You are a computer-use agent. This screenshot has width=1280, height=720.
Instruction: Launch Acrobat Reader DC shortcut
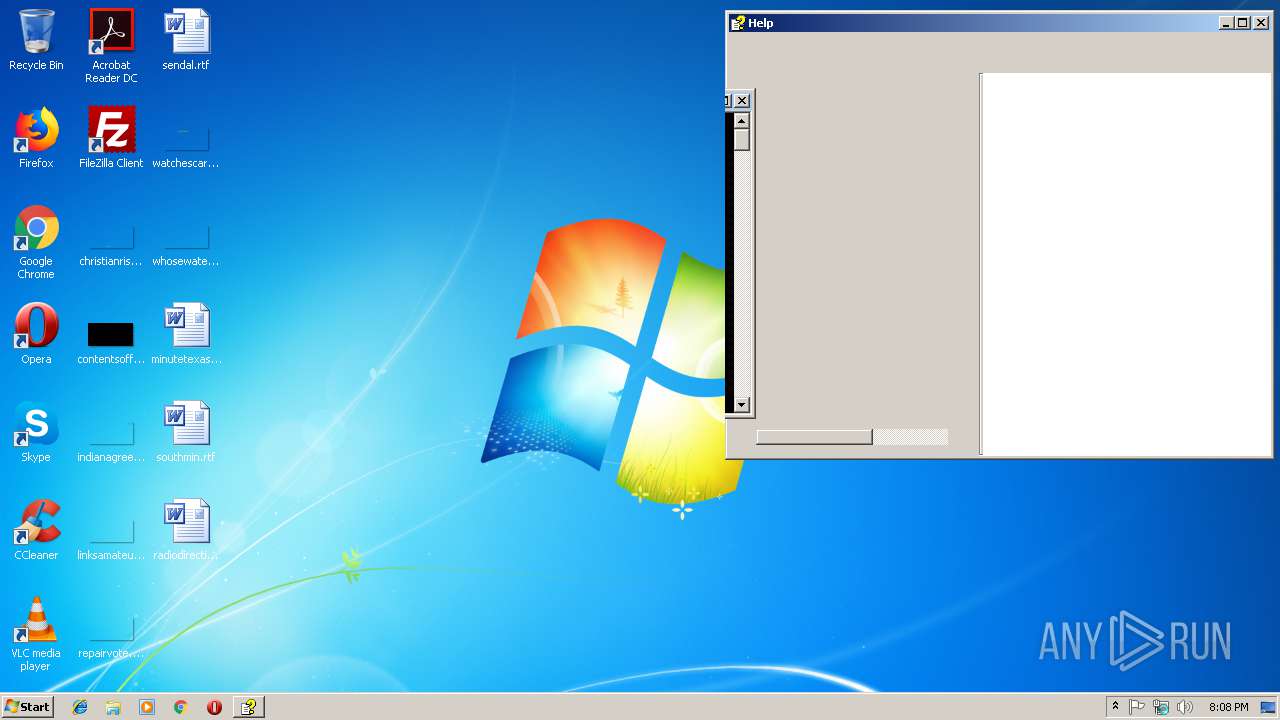pyautogui.click(x=111, y=45)
